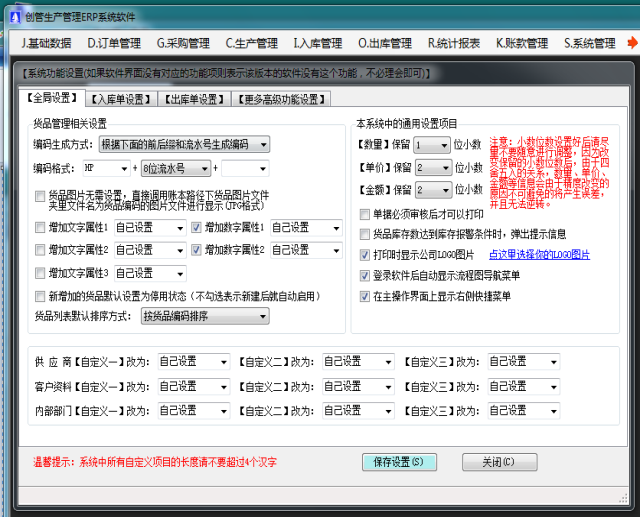Click the 保存设置(S) button
The image size is (641, 517).
click(x=399, y=462)
